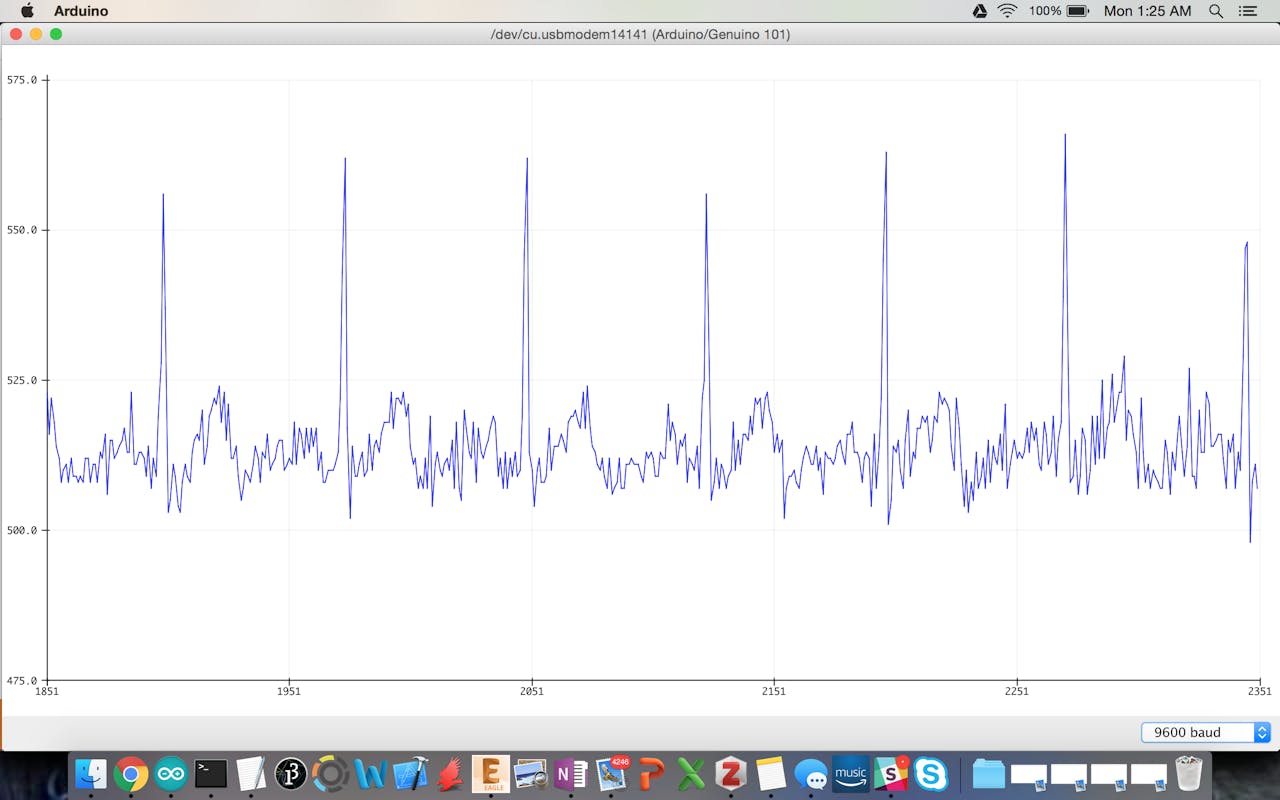Click the 2251 x-axis label
1280x800 pixels.
[x=1016, y=691]
